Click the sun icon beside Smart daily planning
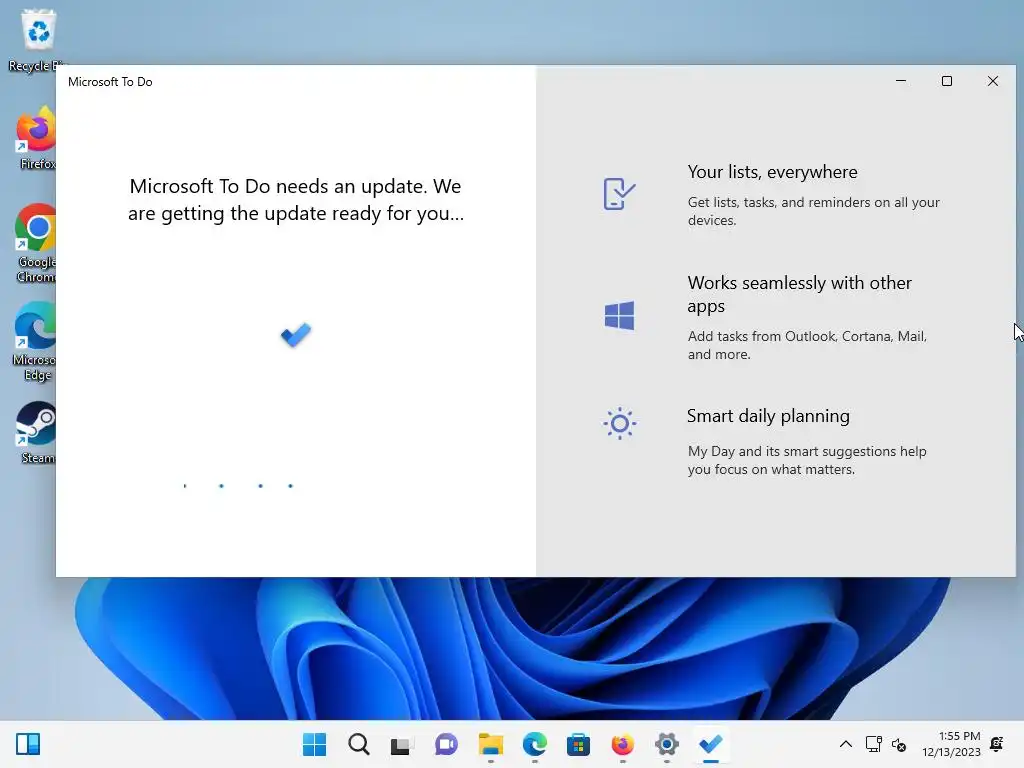 (x=619, y=424)
